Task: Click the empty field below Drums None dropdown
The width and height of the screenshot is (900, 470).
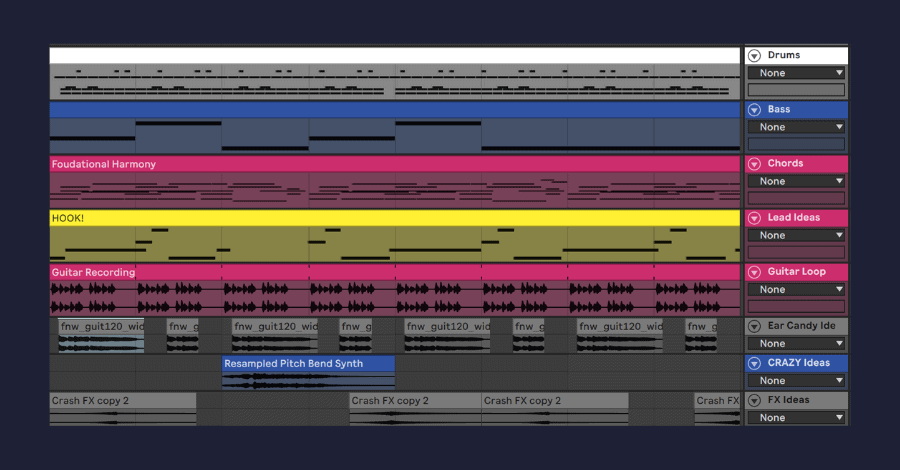Action: pyautogui.click(x=796, y=90)
